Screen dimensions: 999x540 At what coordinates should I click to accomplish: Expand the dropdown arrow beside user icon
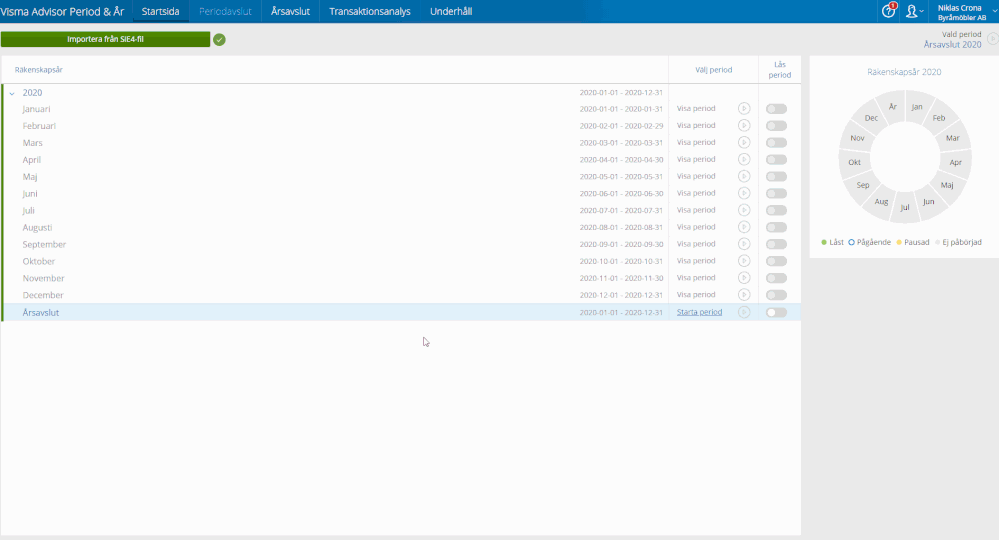tap(922, 13)
